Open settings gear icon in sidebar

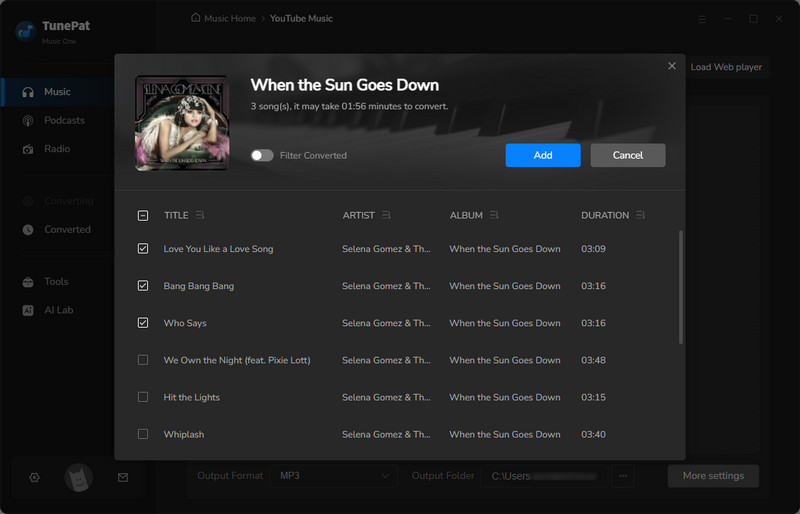click(x=34, y=477)
